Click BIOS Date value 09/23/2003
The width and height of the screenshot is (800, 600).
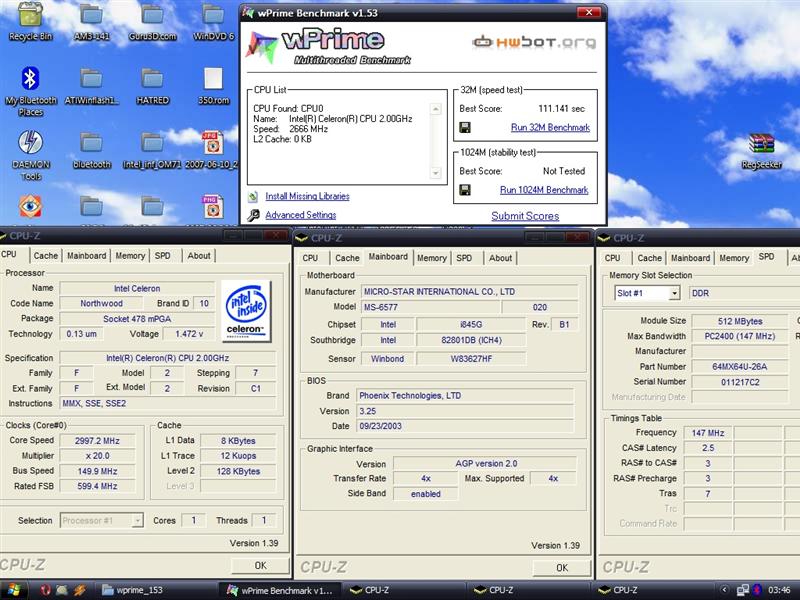pyautogui.click(x=464, y=426)
